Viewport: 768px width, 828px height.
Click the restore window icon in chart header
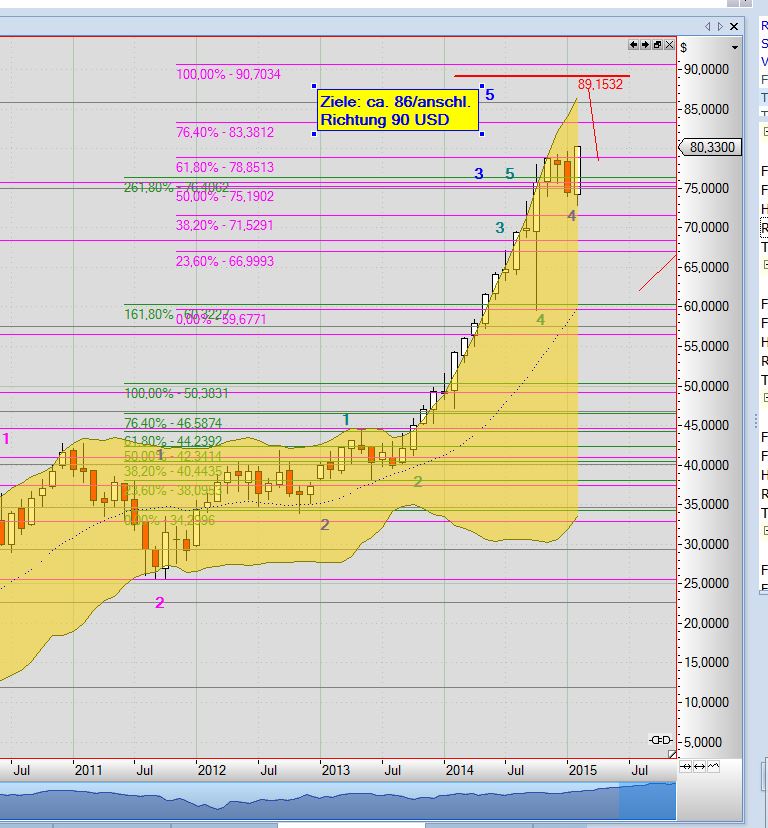pyautogui.click(x=658, y=45)
